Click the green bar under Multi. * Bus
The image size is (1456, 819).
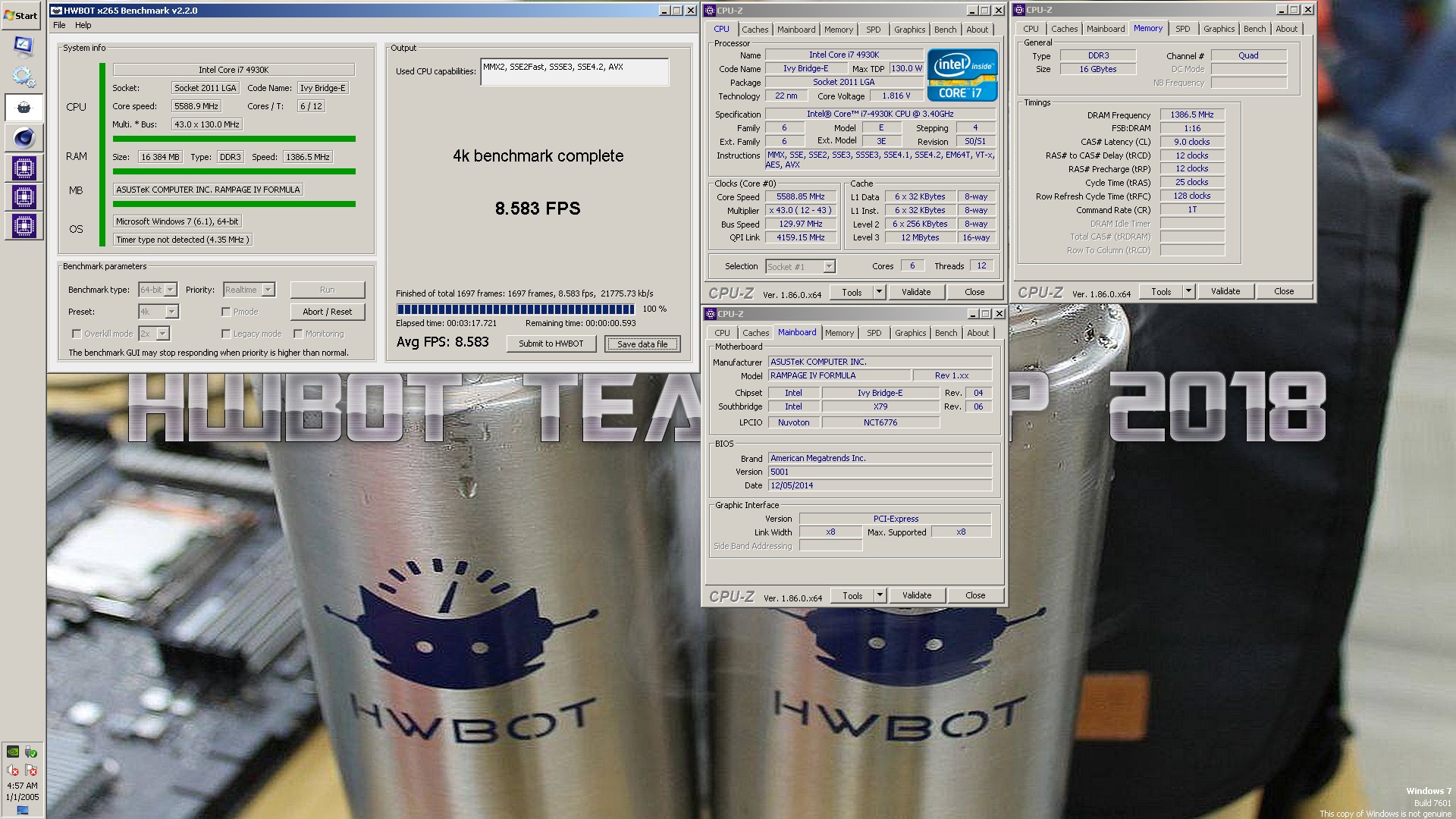click(234, 139)
